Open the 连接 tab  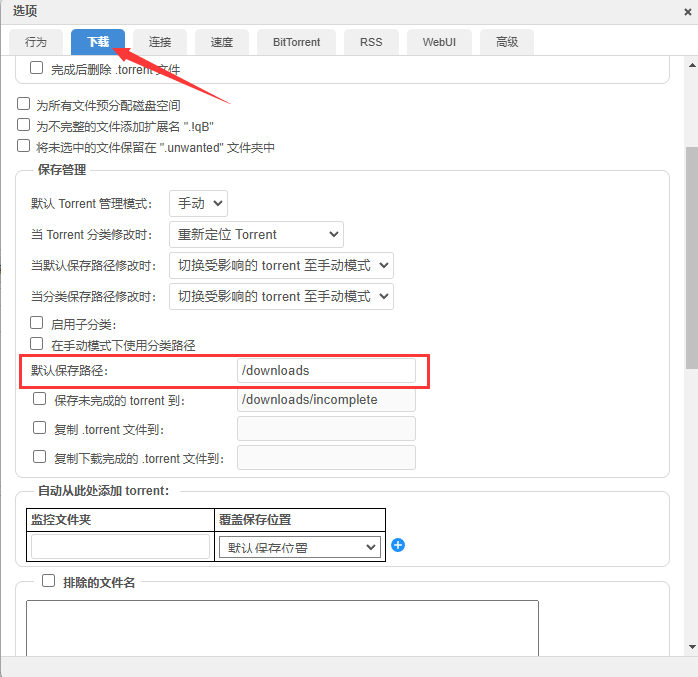[160, 42]
